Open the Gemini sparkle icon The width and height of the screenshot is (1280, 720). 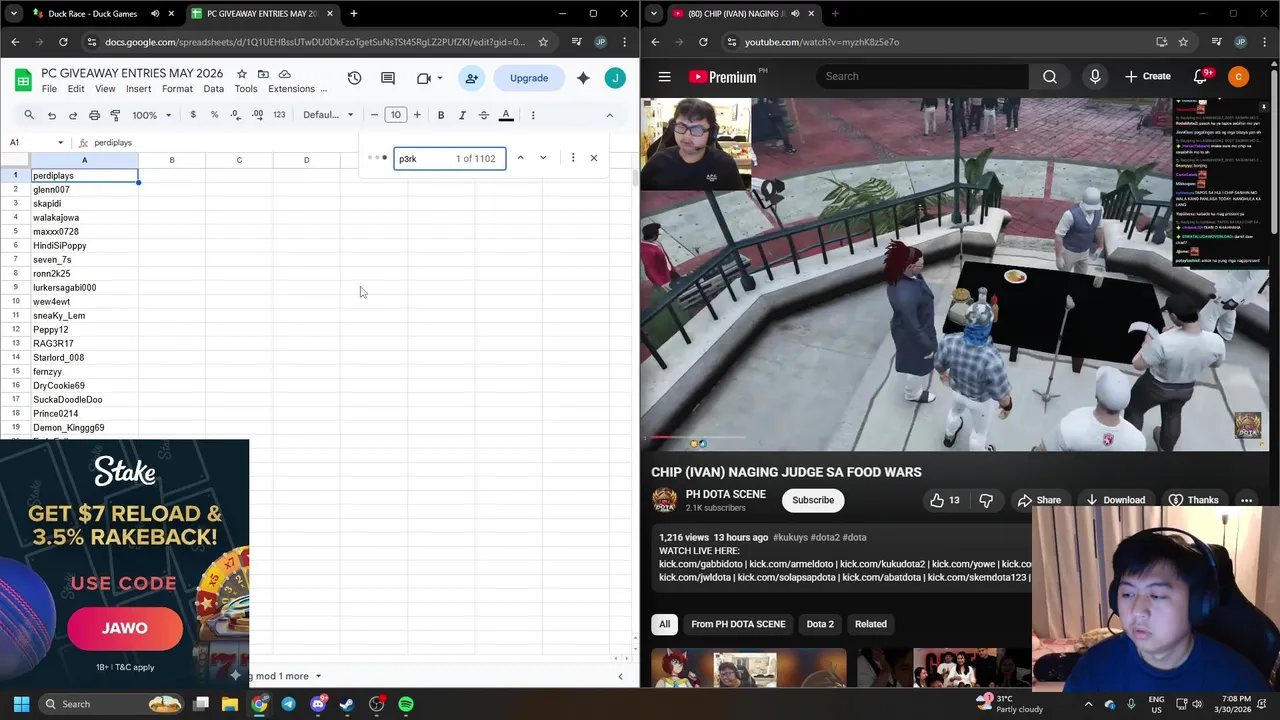pyautogui.click(x=583, y=78)
